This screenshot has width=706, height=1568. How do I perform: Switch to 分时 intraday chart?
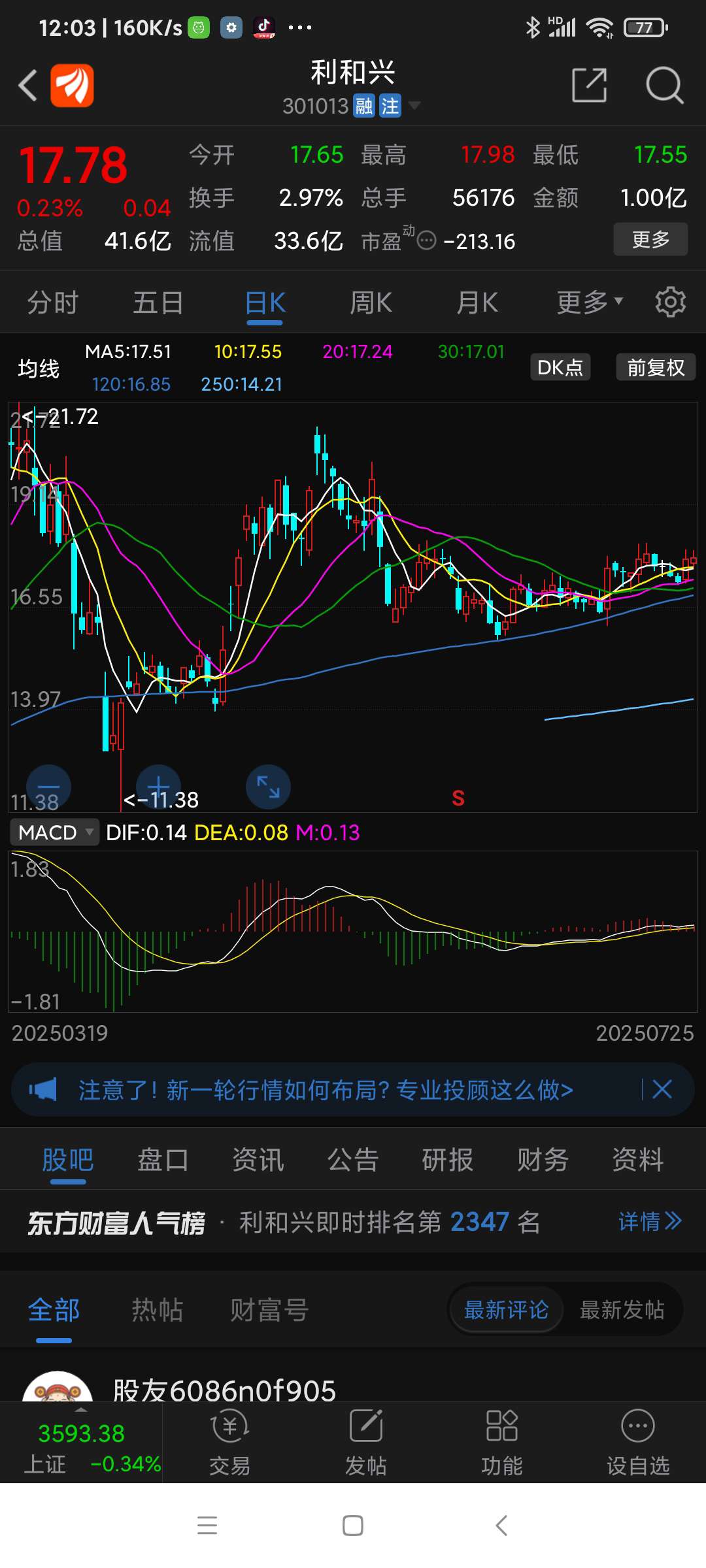tap(53, 302)
